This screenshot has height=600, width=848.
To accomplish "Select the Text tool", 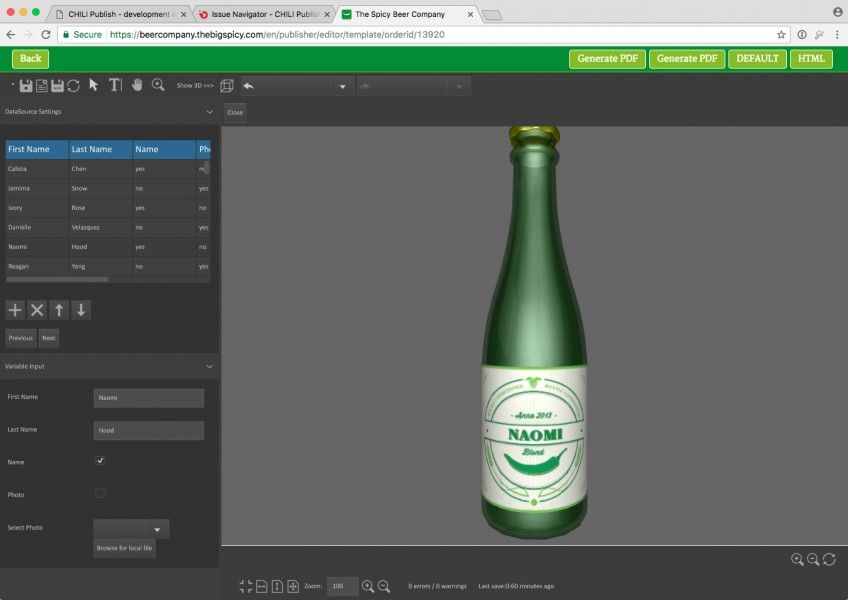I will pyautogui.click(x=115, y=85).
